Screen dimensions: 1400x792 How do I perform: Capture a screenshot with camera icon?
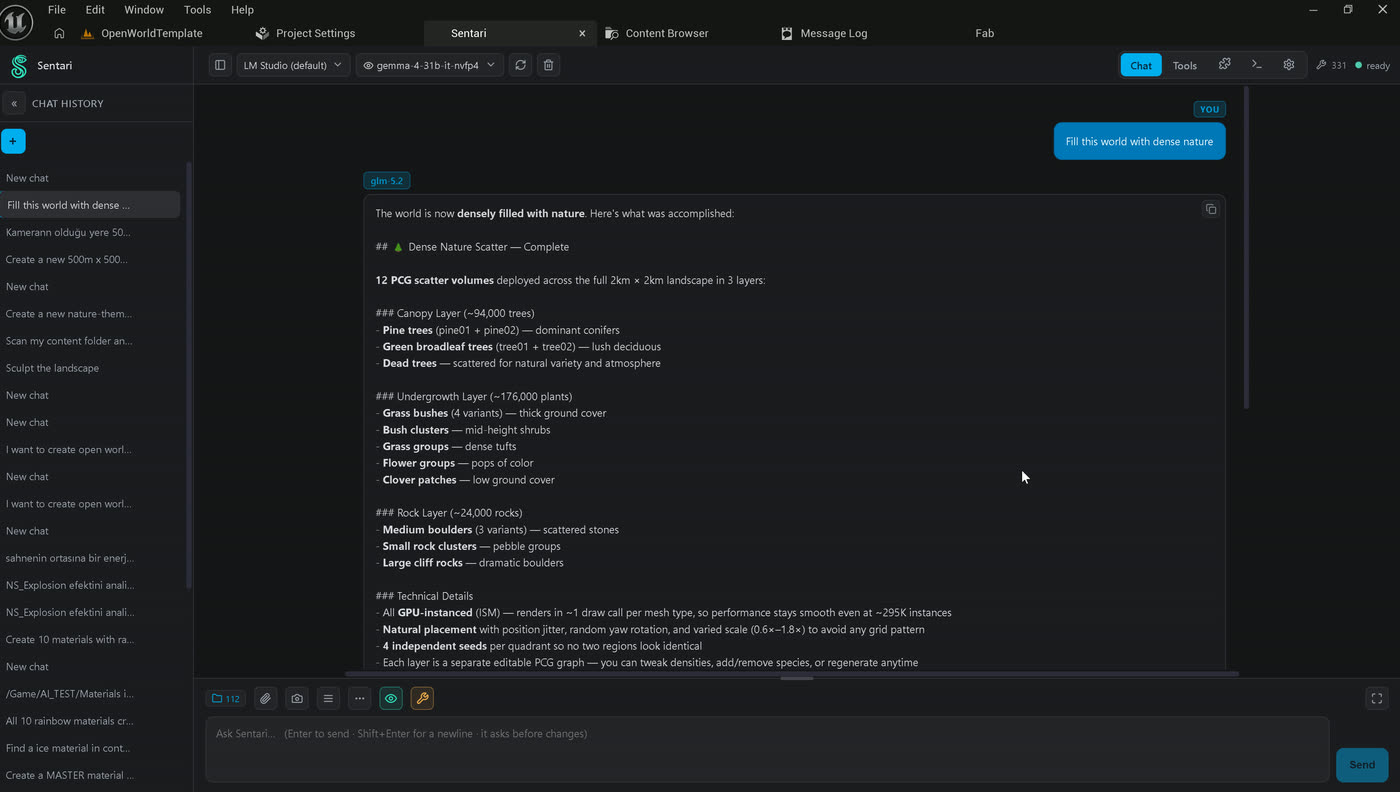tap(296, 699)
